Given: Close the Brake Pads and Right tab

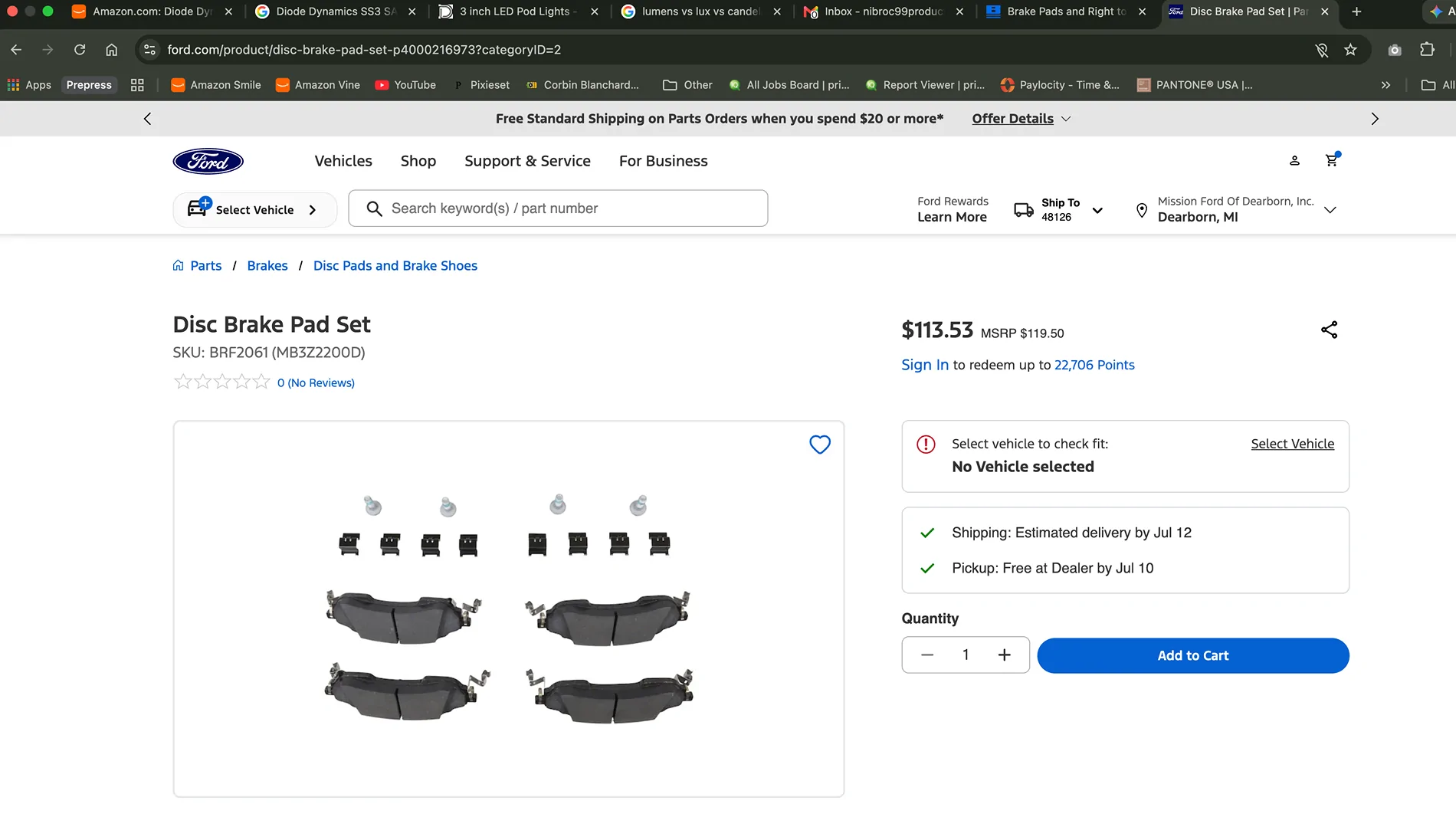Looking at the screenshot, I should point(1143,11).
